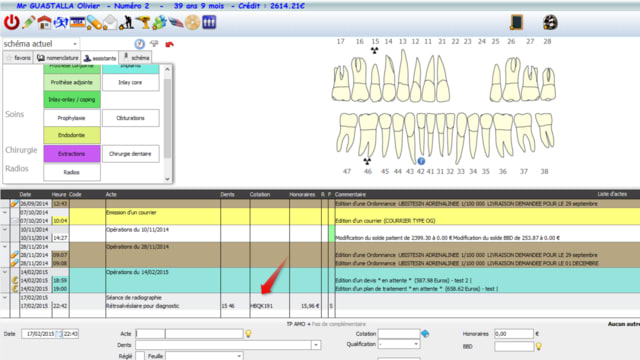640x360 pixels.
Task: Toggle the Réglé checkbox
Action: 140,356
